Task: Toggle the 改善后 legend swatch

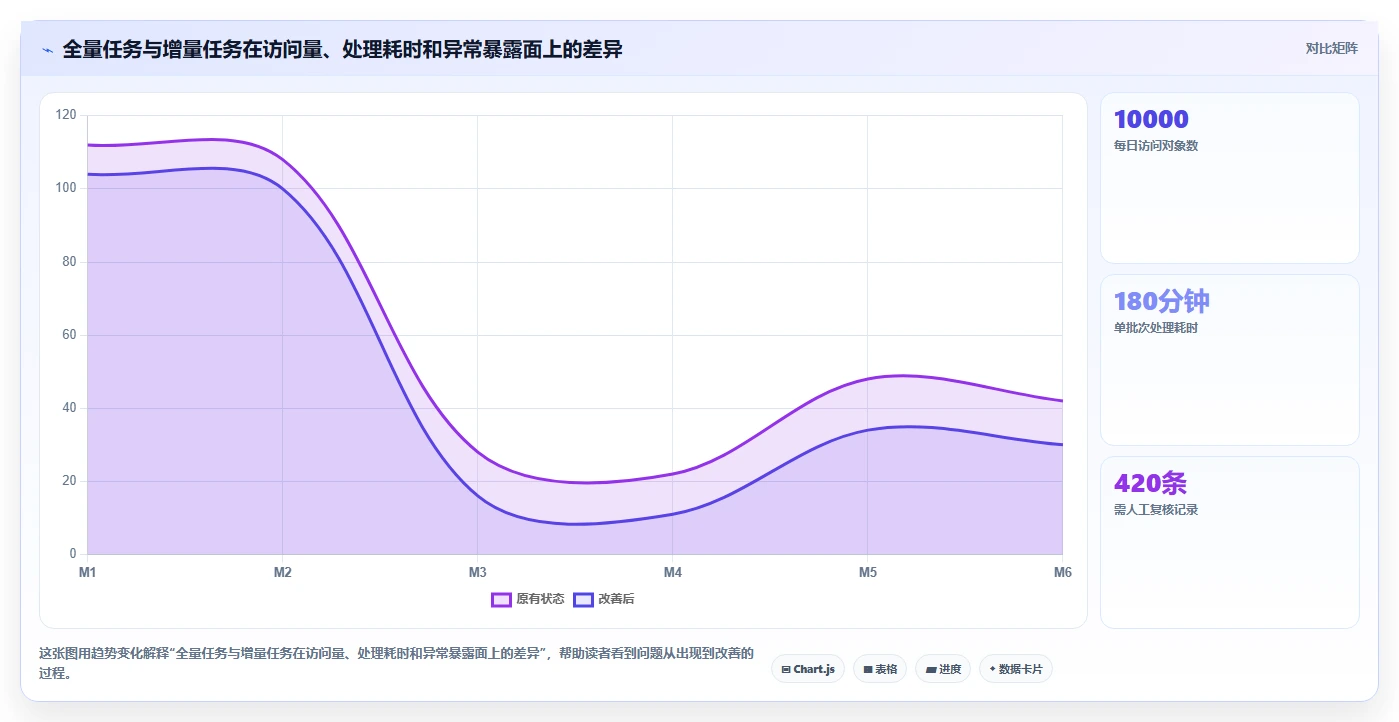Action: pyautogui.click(x=583, y=599)
